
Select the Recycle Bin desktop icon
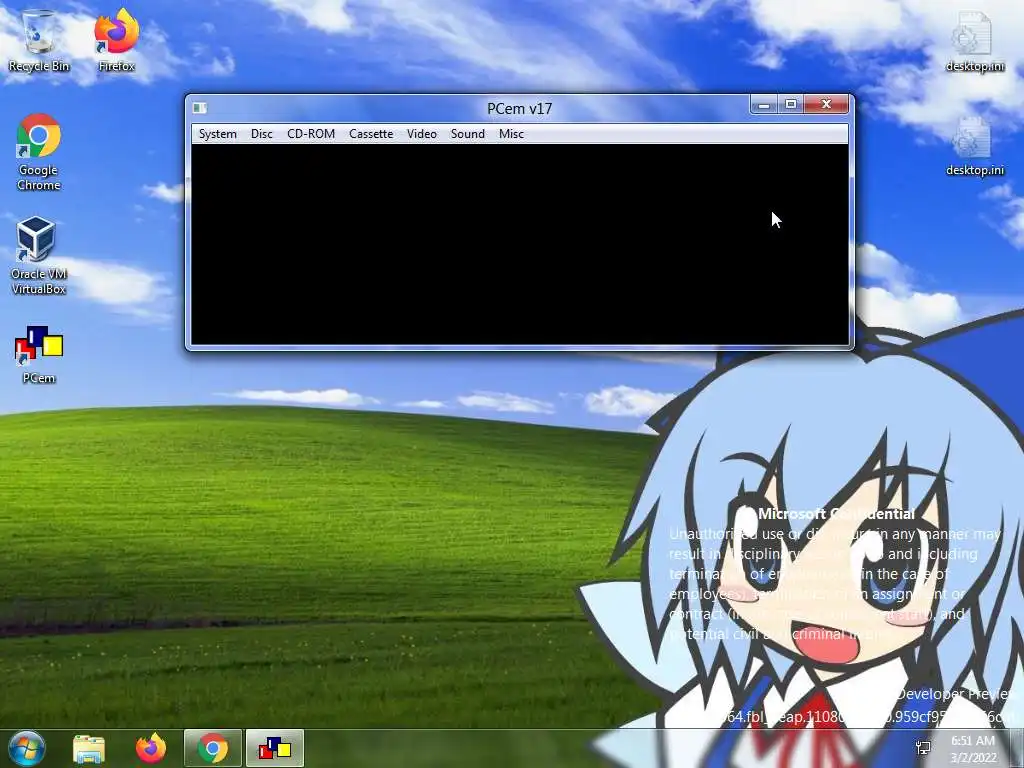39,40
